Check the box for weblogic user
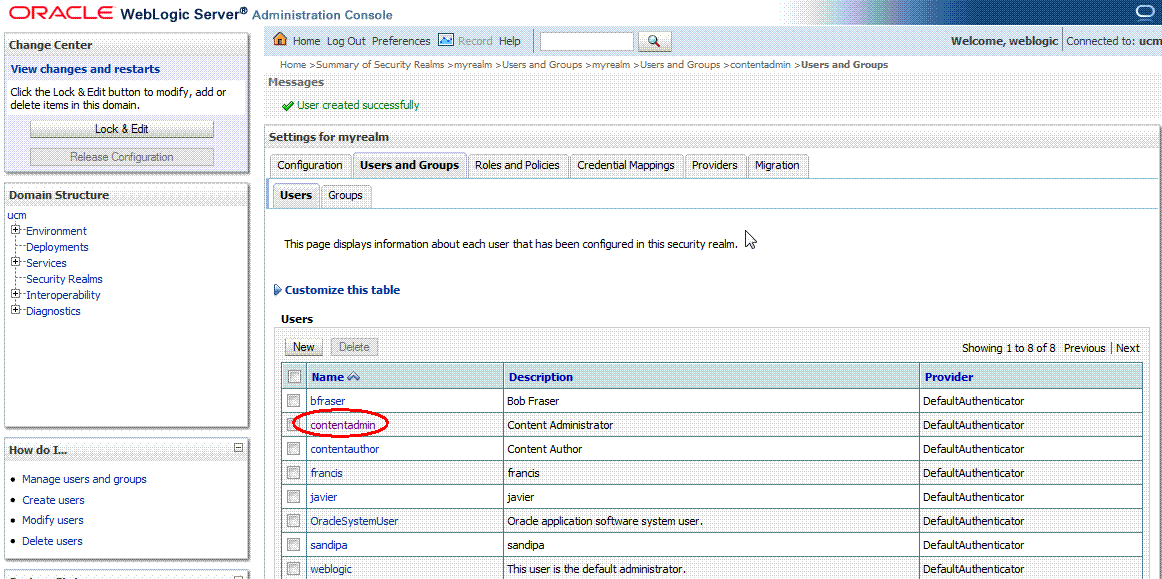This screenshot has height=579, width=1162. pyautogui.click(x=294, y=569)
